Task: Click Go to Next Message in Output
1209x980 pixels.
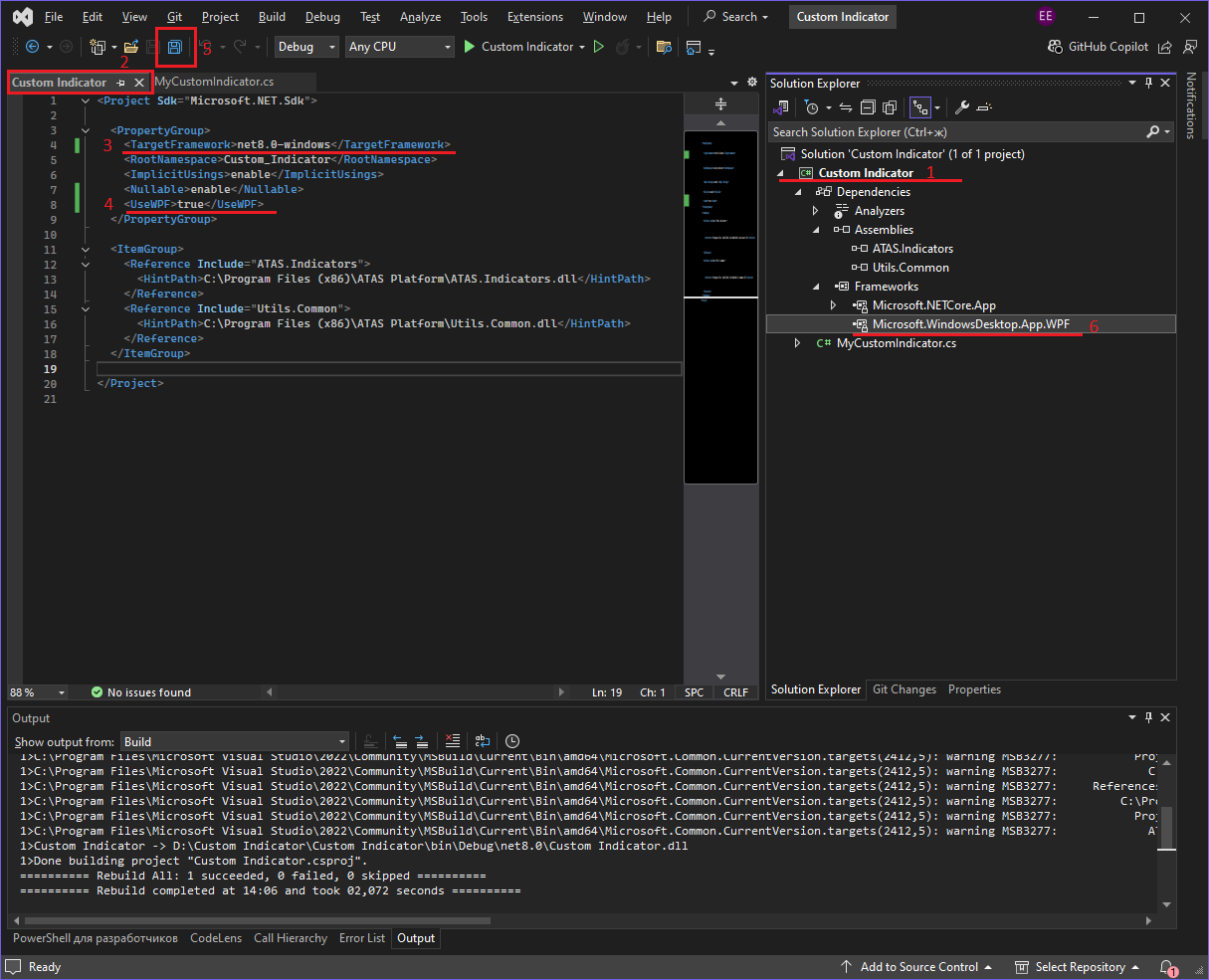Action: pos(422,741)
